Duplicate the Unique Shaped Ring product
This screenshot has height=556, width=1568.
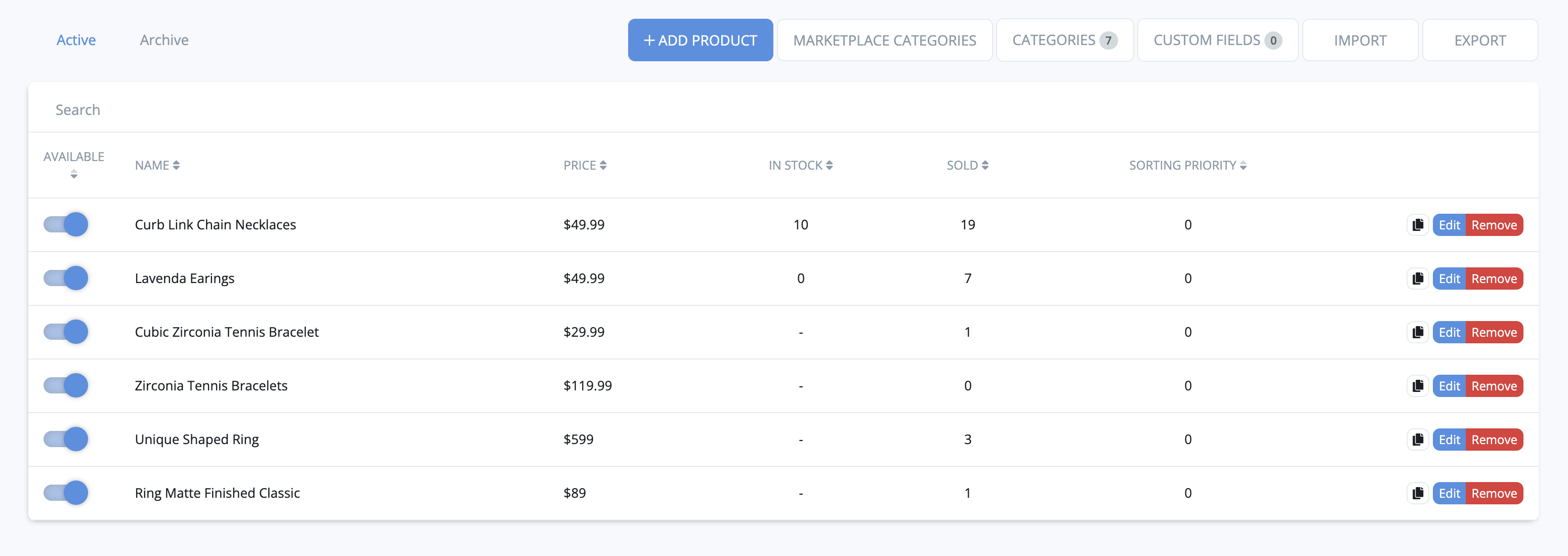(1418, 439)
